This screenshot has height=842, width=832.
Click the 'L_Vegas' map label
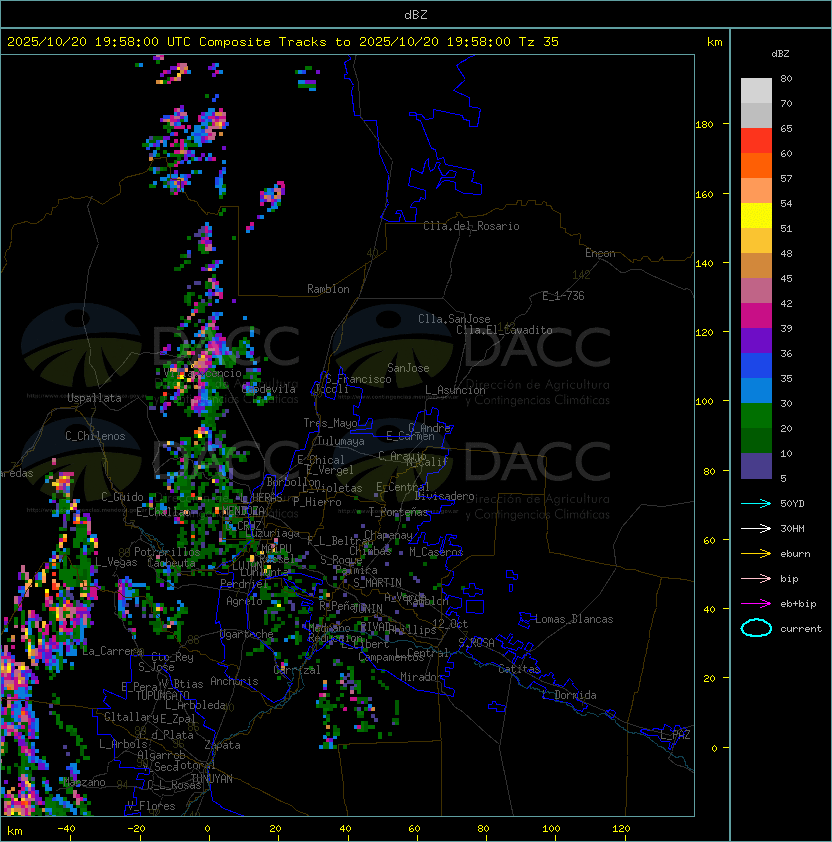[x=116, y=562]
